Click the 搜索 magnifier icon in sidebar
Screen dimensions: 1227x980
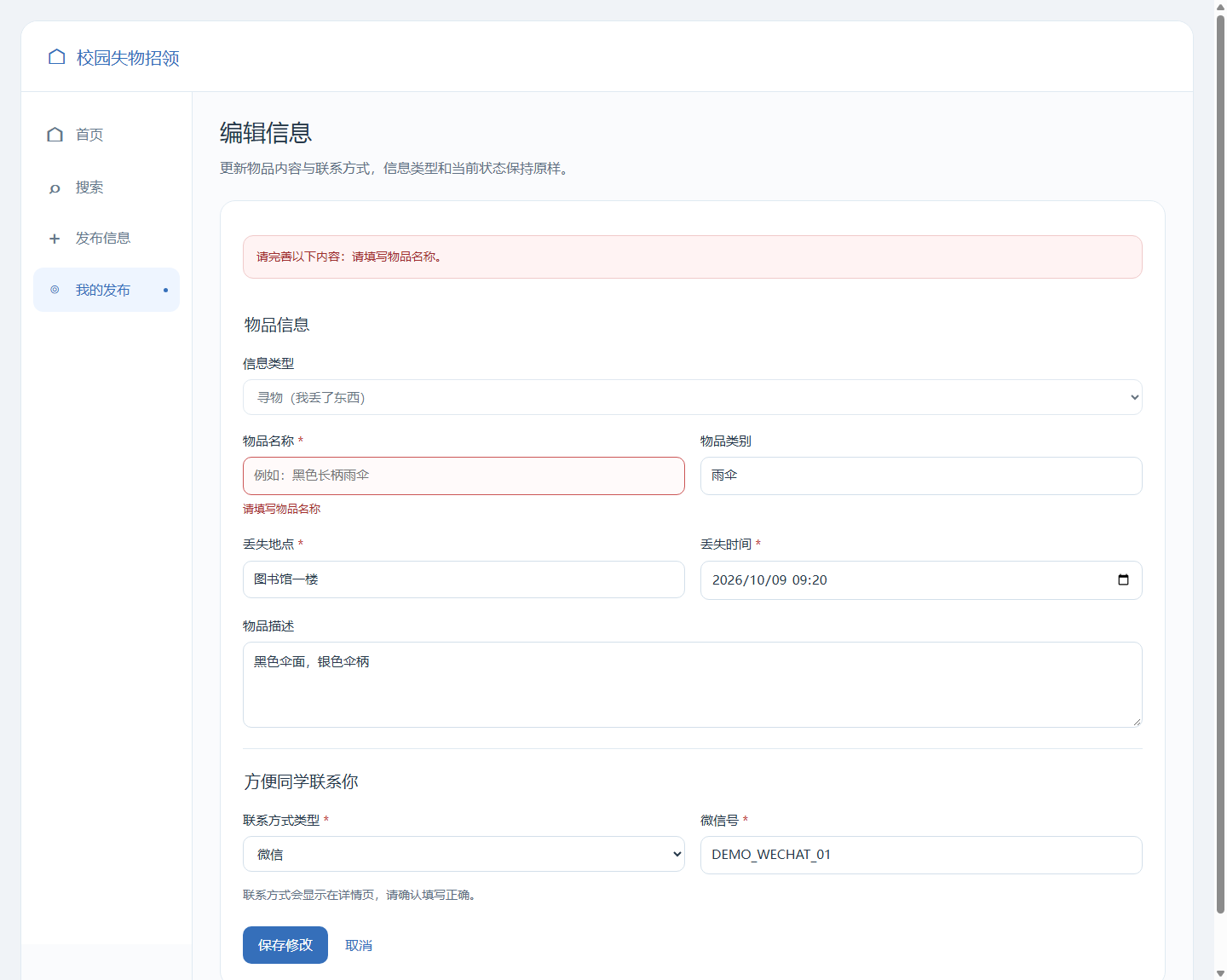(x=55, y=188)
